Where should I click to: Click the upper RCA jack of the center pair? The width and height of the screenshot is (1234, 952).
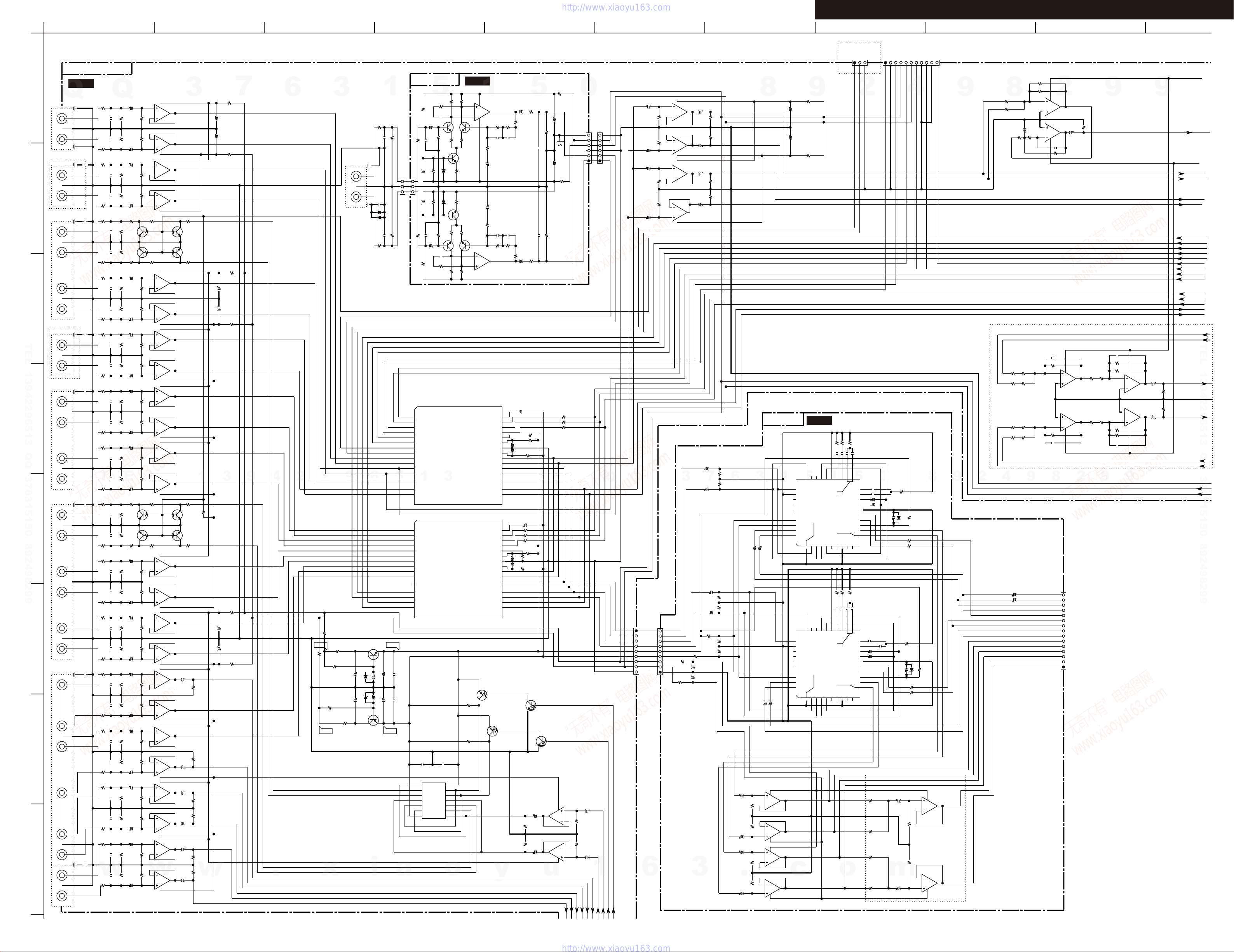coord(356,176)
